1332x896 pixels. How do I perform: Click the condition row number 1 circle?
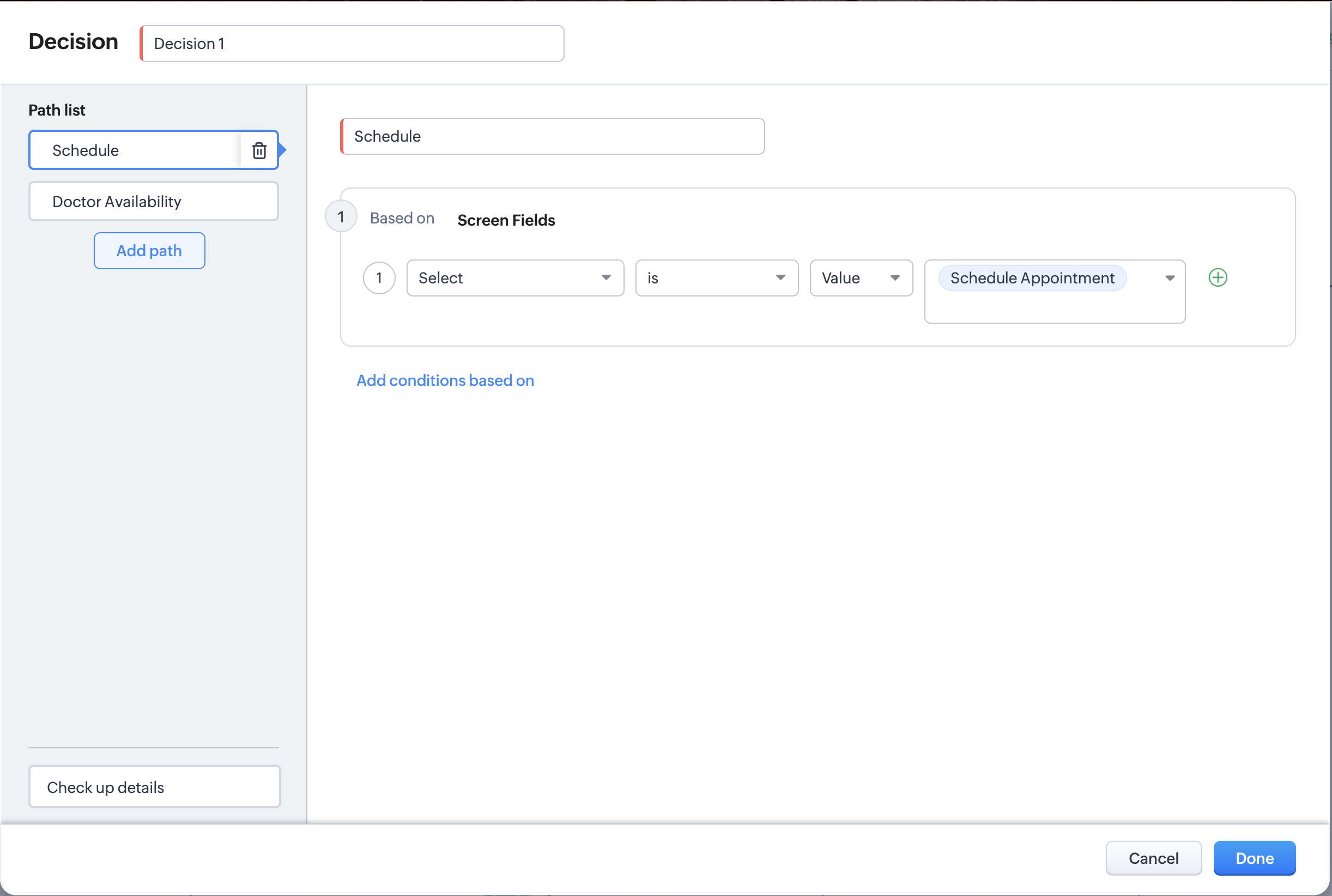click(x=379, y=279)
